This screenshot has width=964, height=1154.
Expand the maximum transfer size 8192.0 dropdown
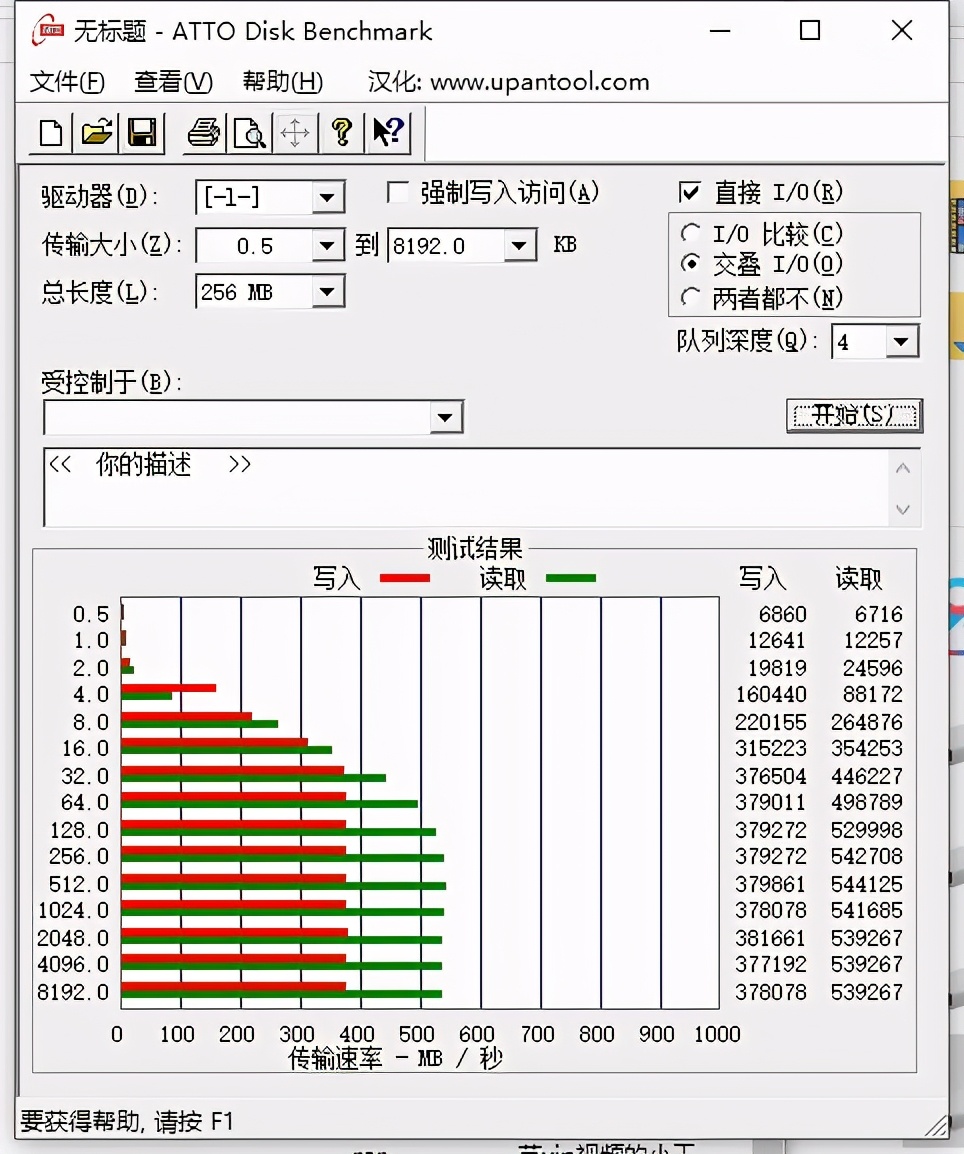tap(520, 245)
